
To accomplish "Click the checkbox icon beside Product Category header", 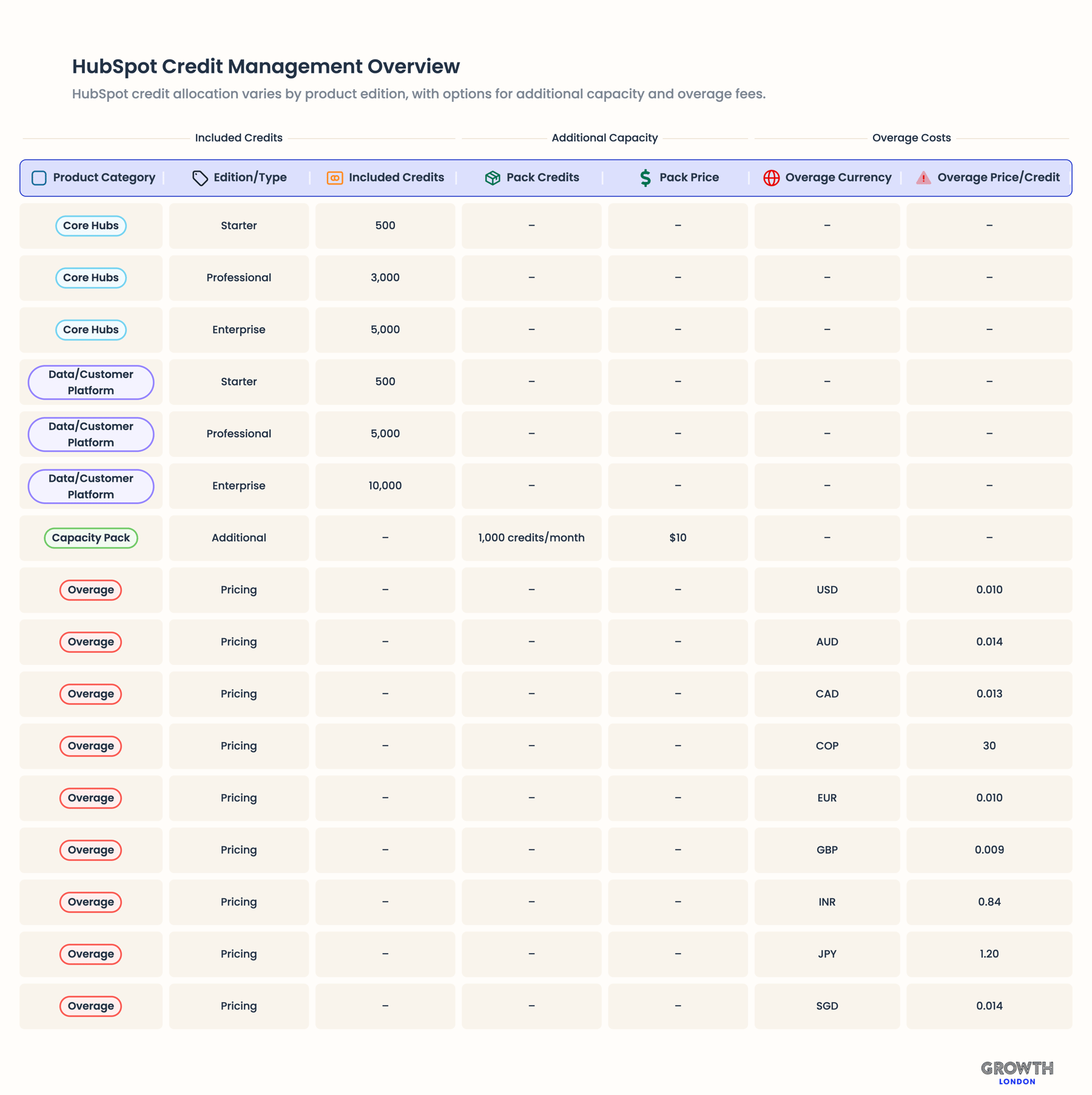I will pos(39,178).
